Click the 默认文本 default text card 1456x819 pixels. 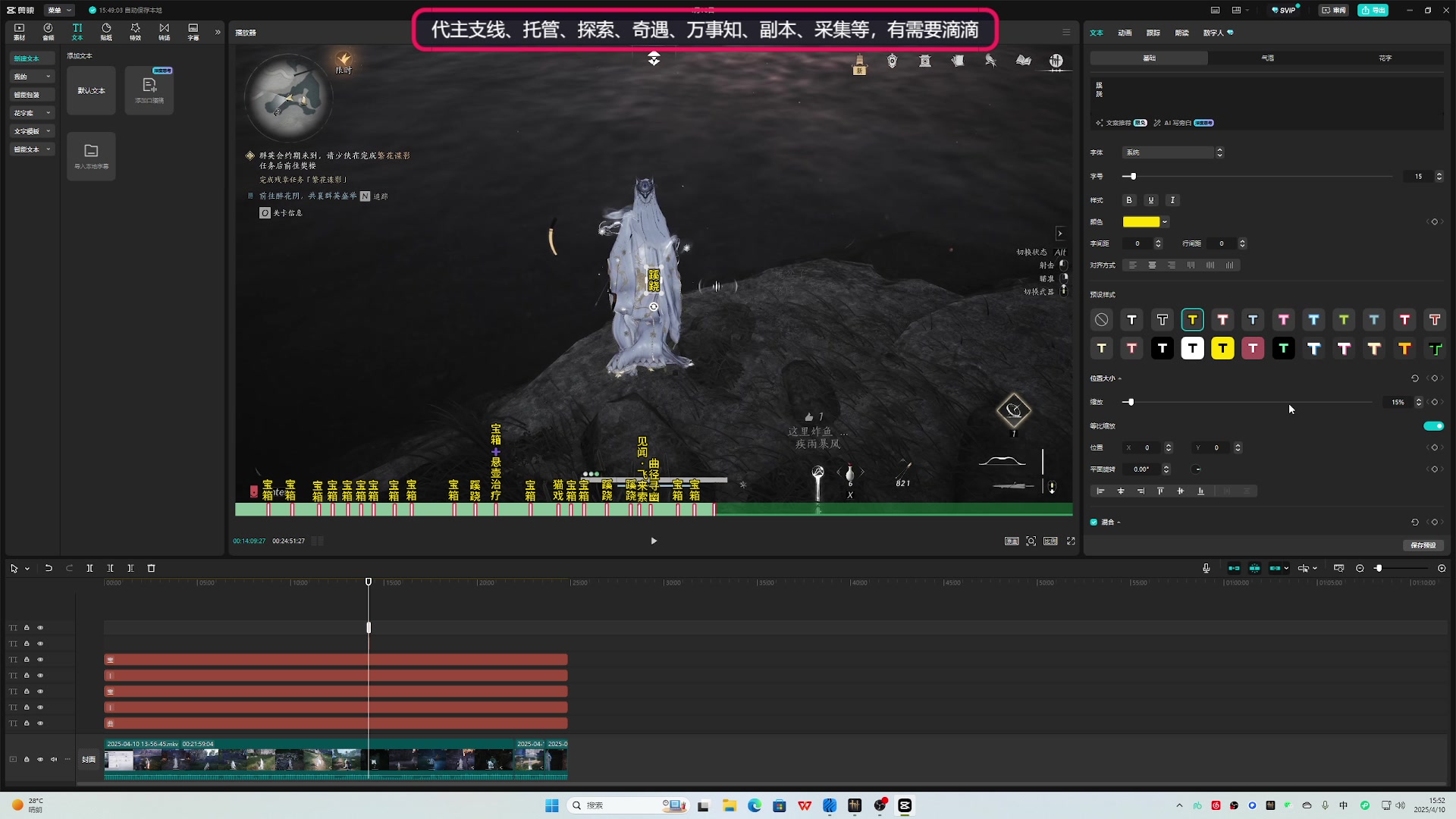91,90
